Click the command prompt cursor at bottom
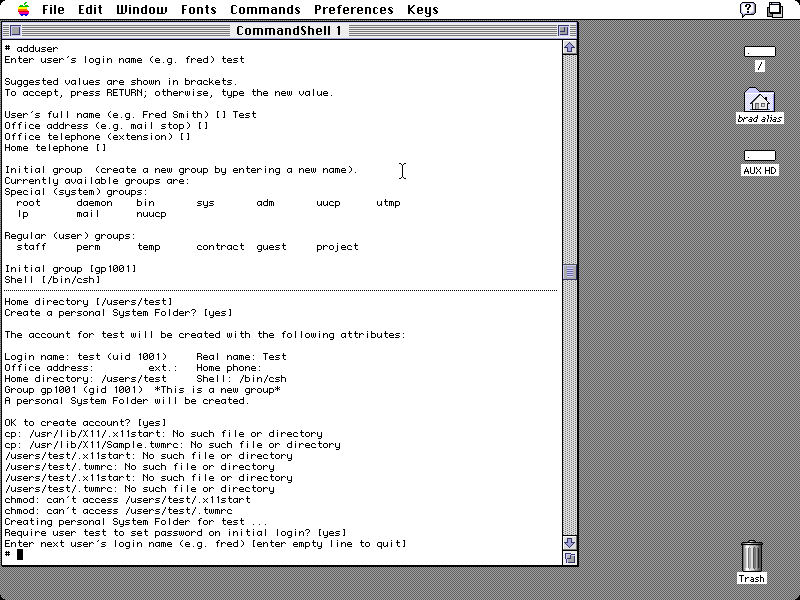 coord(20,554)
